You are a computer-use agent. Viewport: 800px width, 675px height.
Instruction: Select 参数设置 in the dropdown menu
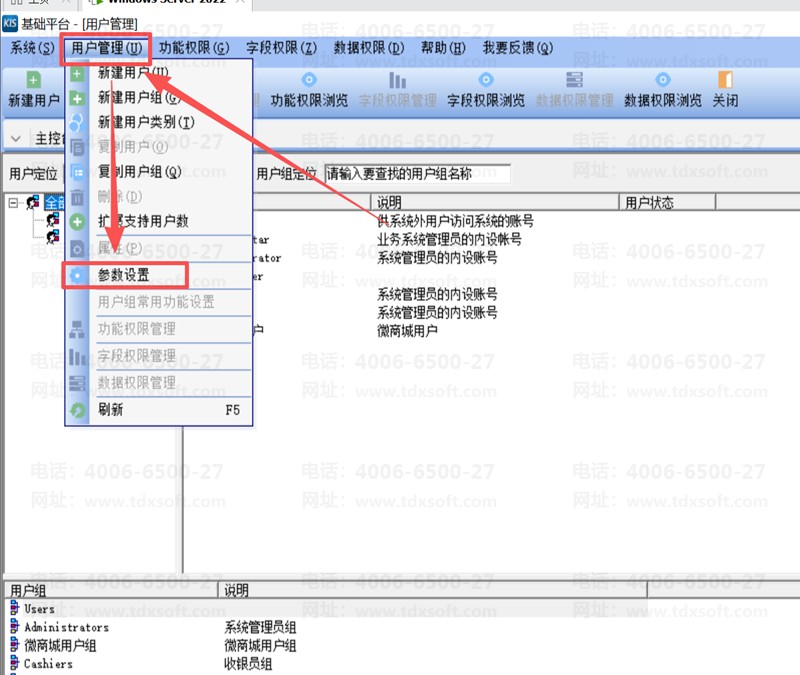point(124,275)
